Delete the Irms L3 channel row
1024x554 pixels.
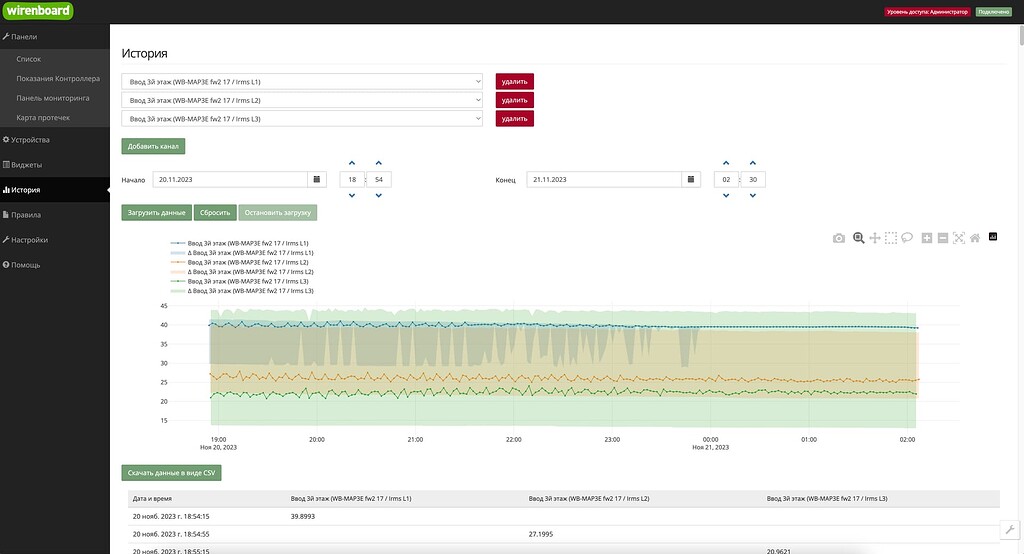(x=515, y=118)
